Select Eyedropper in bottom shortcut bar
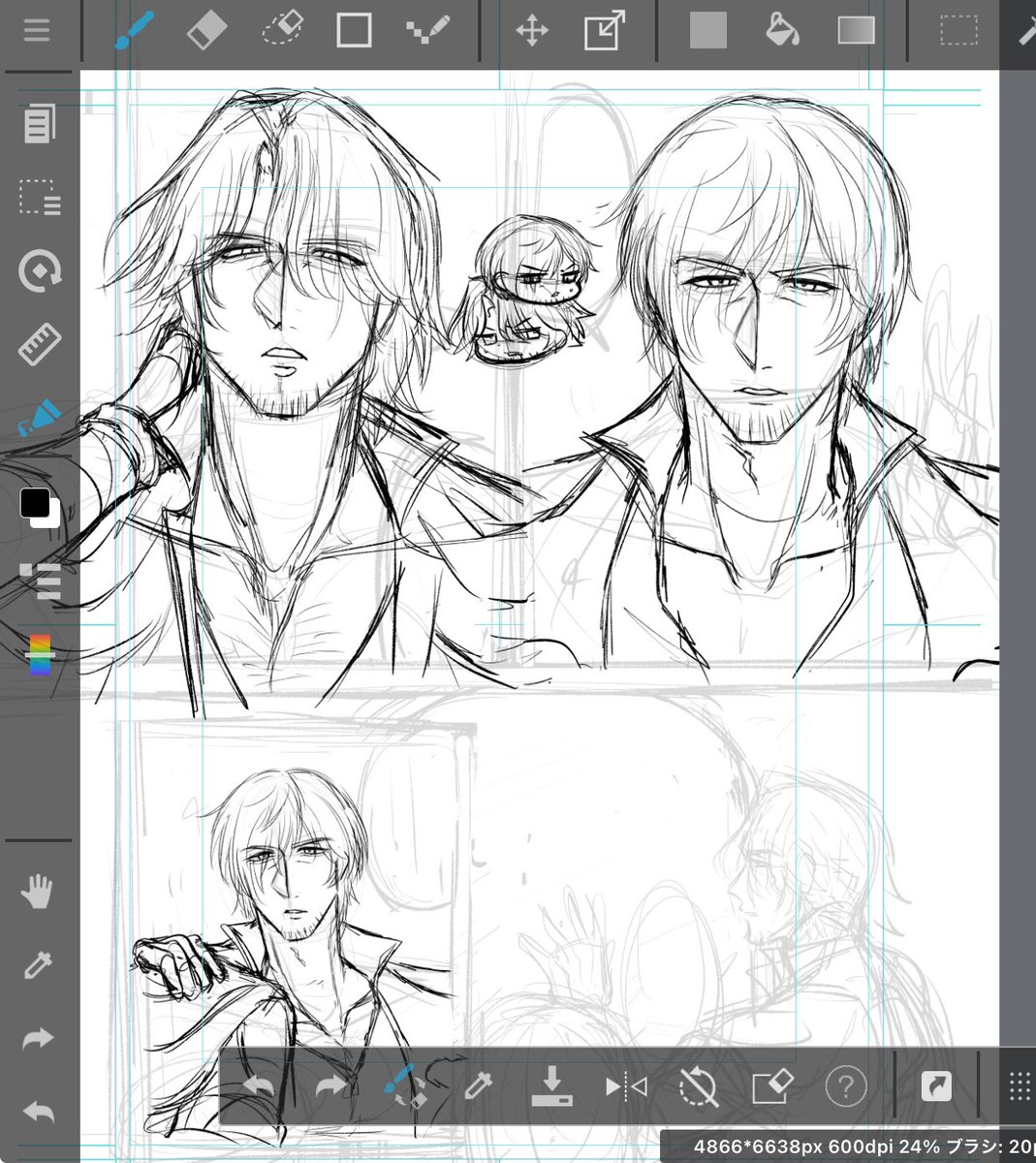 tap(478, 1086)
